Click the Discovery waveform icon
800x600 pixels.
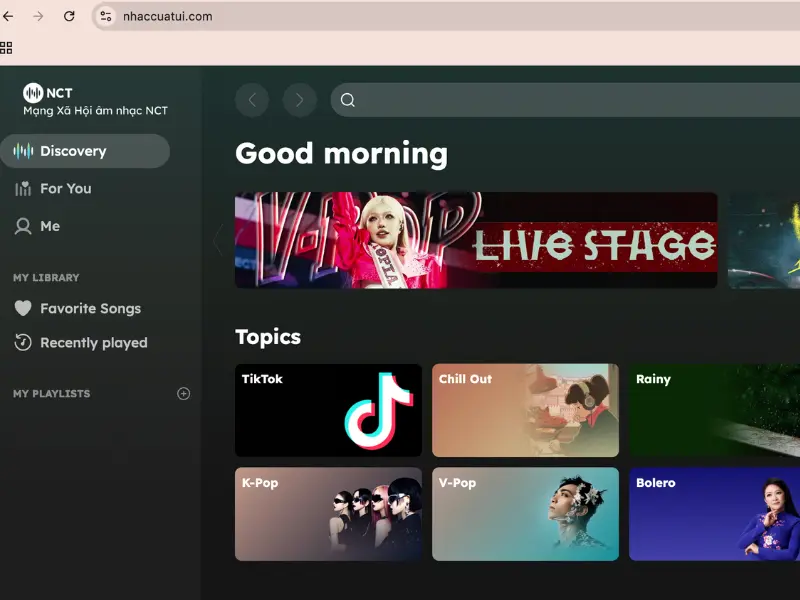point(23,151)
